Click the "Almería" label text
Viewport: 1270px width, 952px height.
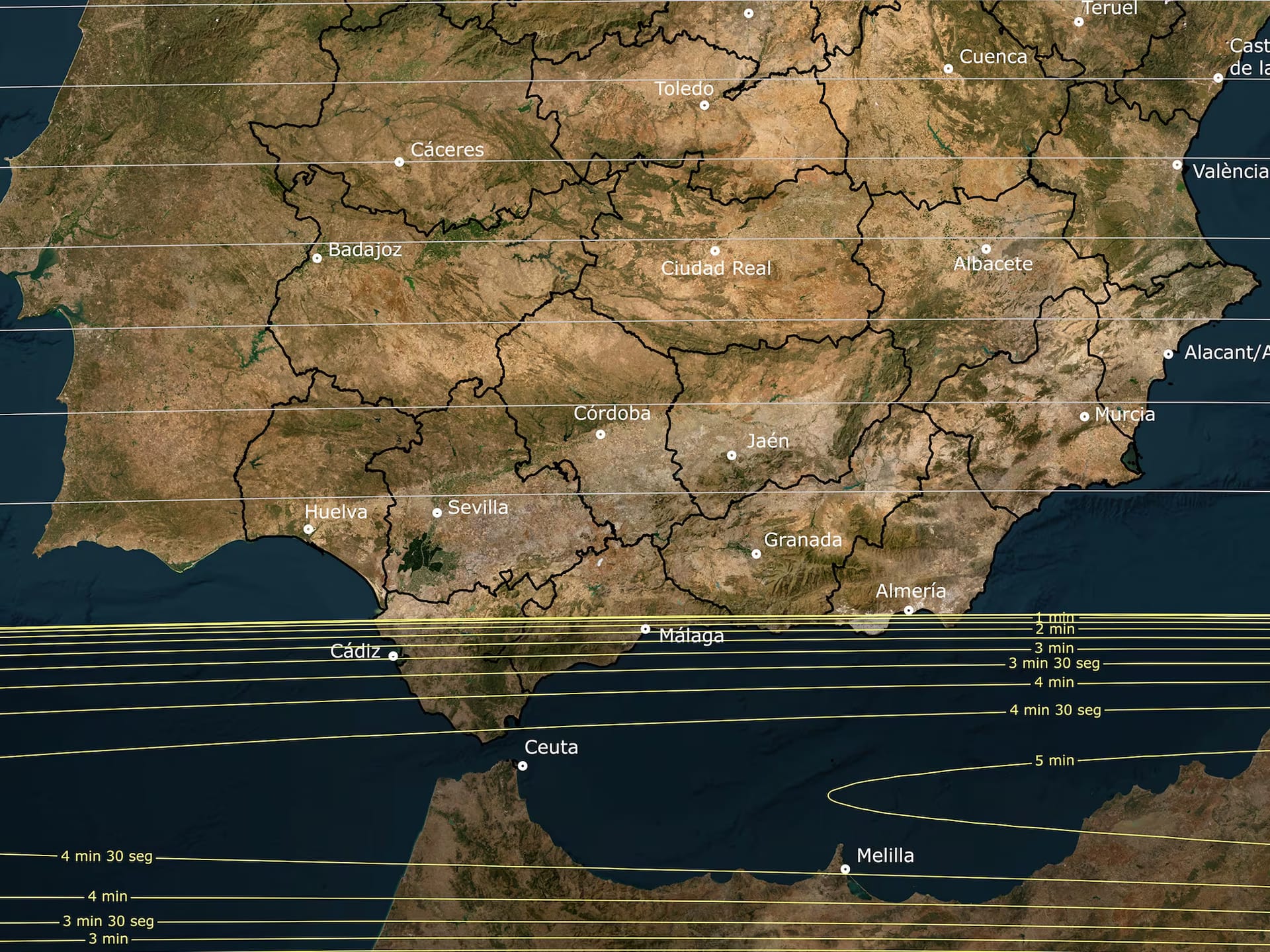click(911, 591)
